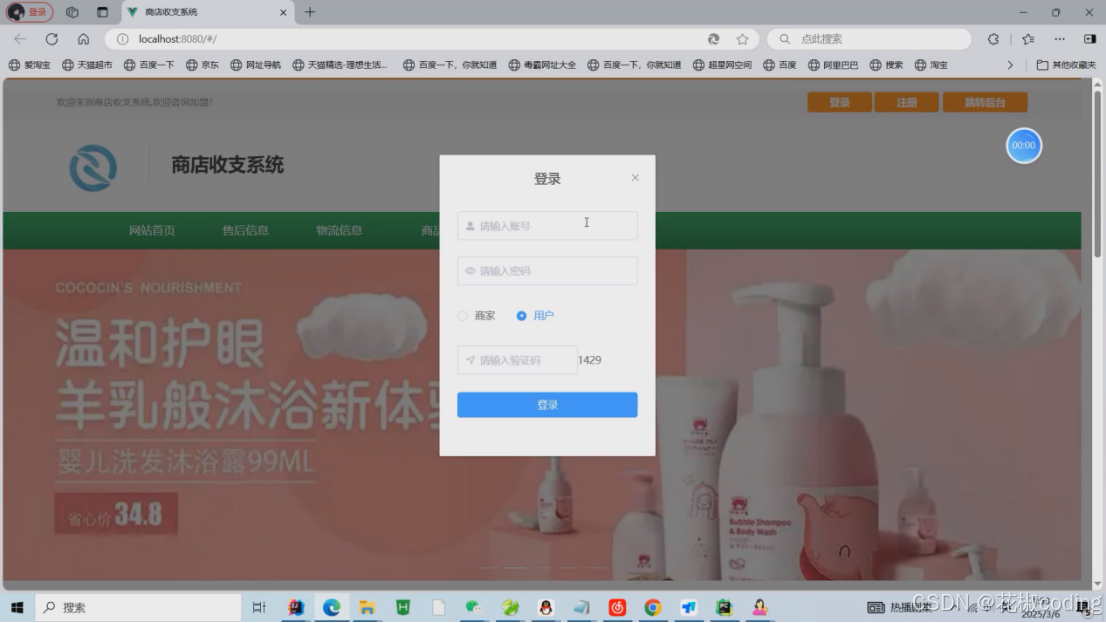Open 售后信息 nav menu item
The image size is (1106, 623).
245,231
